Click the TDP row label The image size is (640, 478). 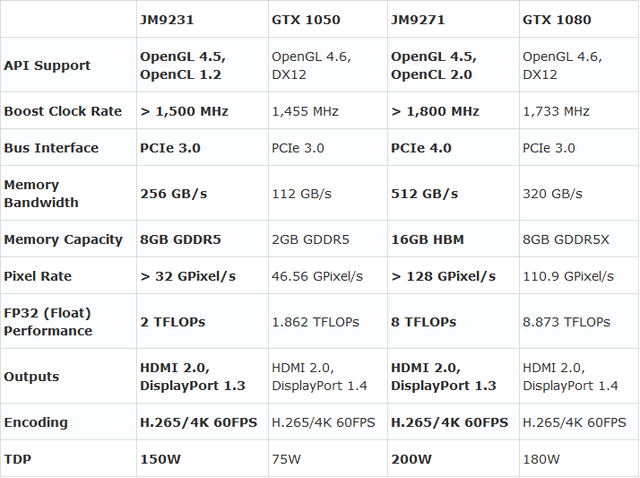point(18,459)
